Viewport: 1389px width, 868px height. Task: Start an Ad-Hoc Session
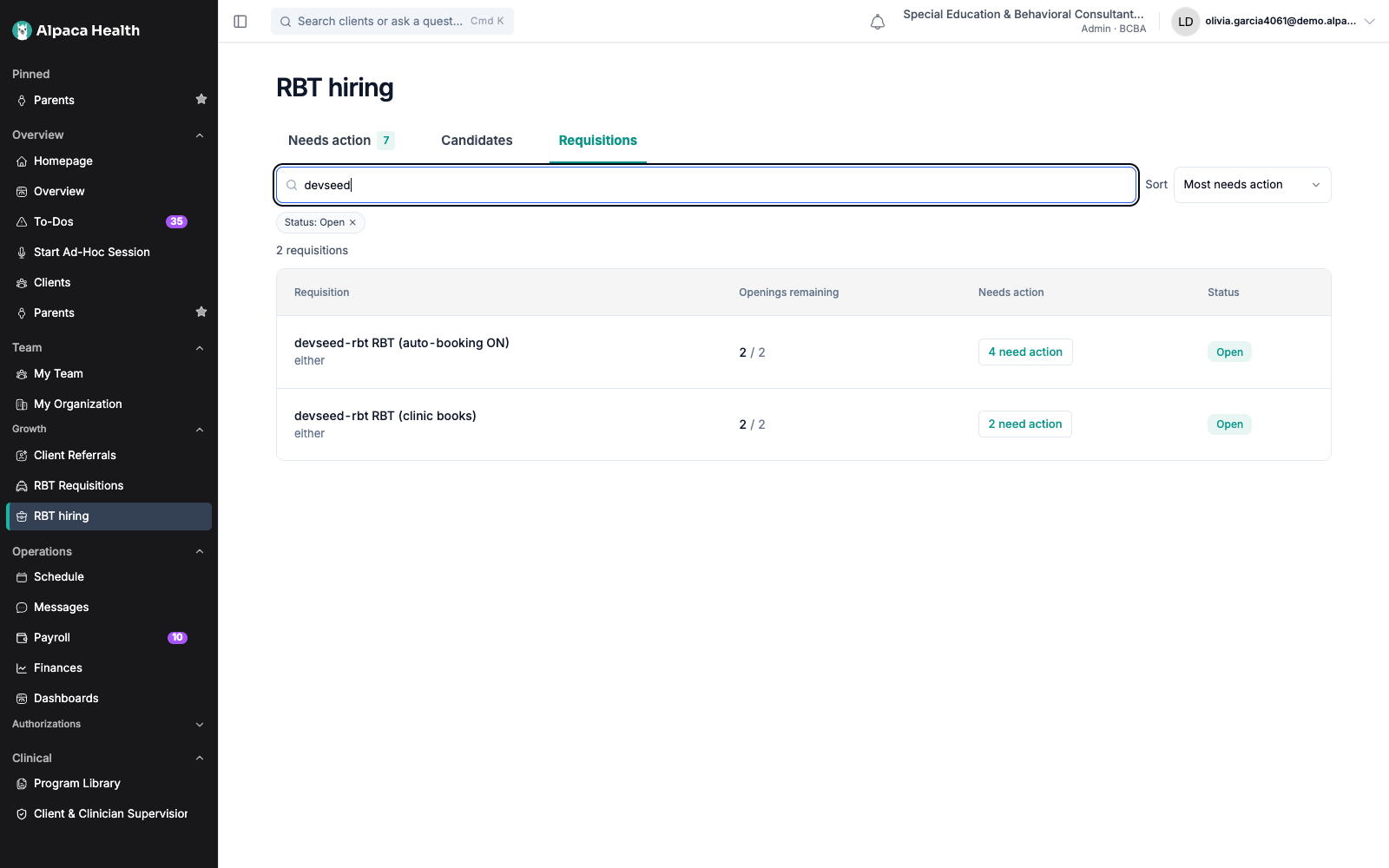click(109, 253)
